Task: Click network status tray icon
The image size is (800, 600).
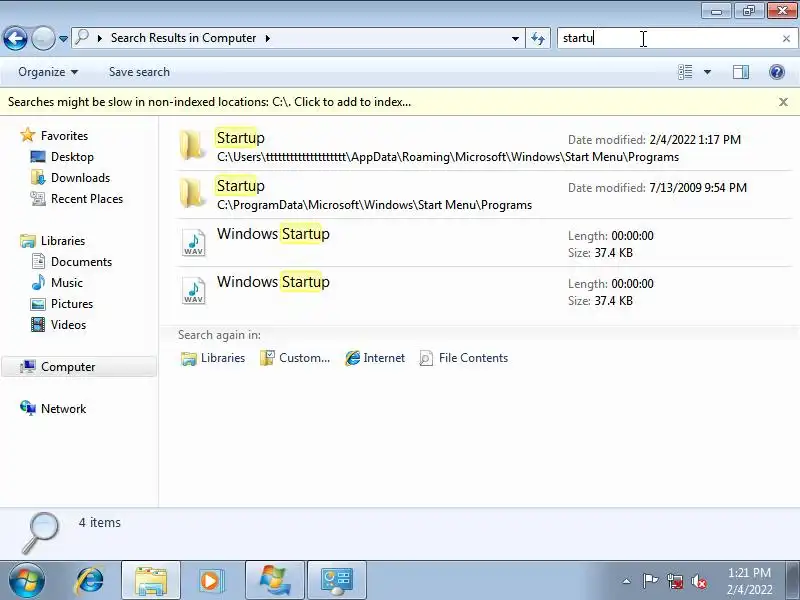Action: point(675,581)
